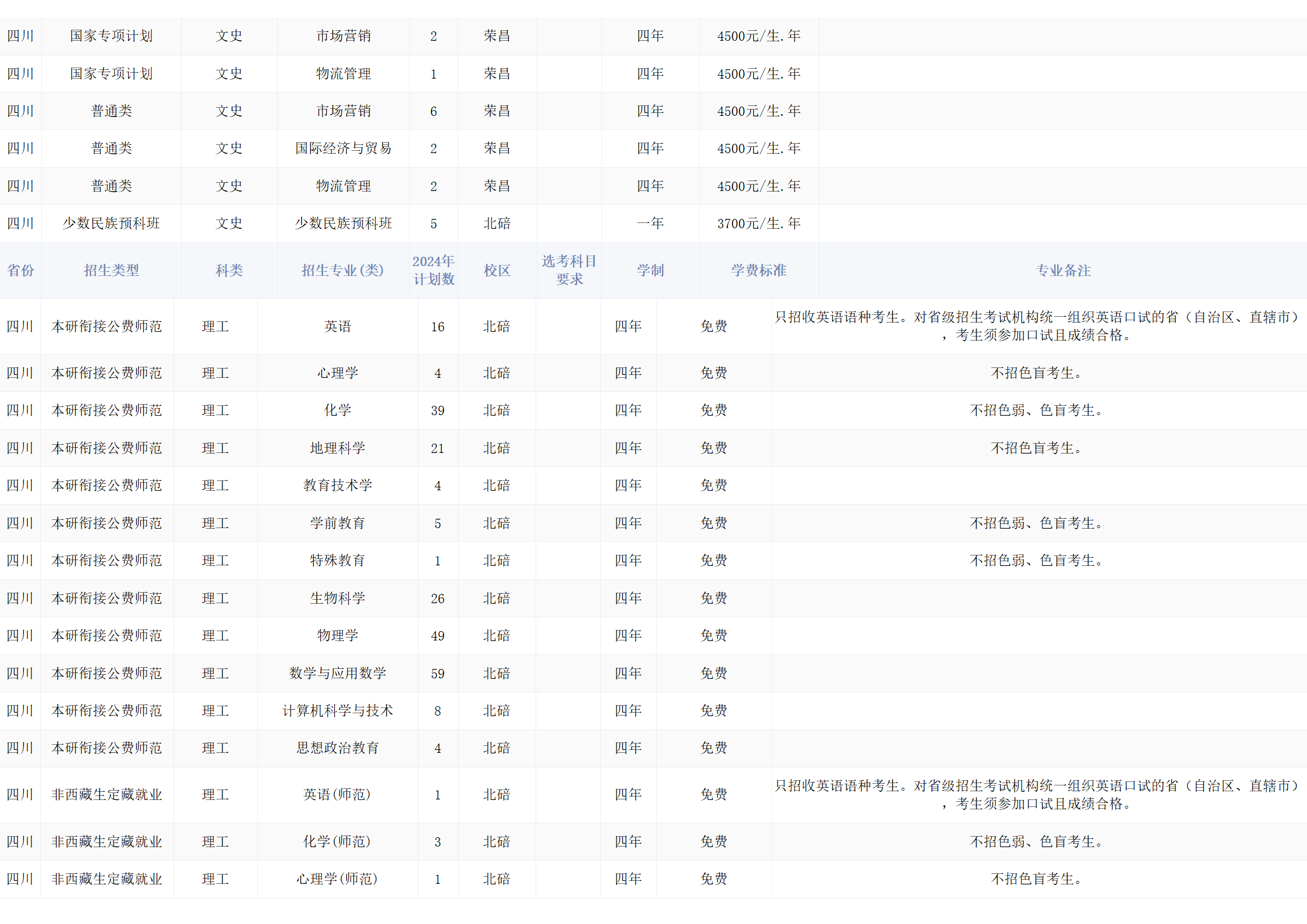This screenshot has width=1307, height=924.
Task: Click the 思想政治教育 major cell
Action: click(338, 748)
